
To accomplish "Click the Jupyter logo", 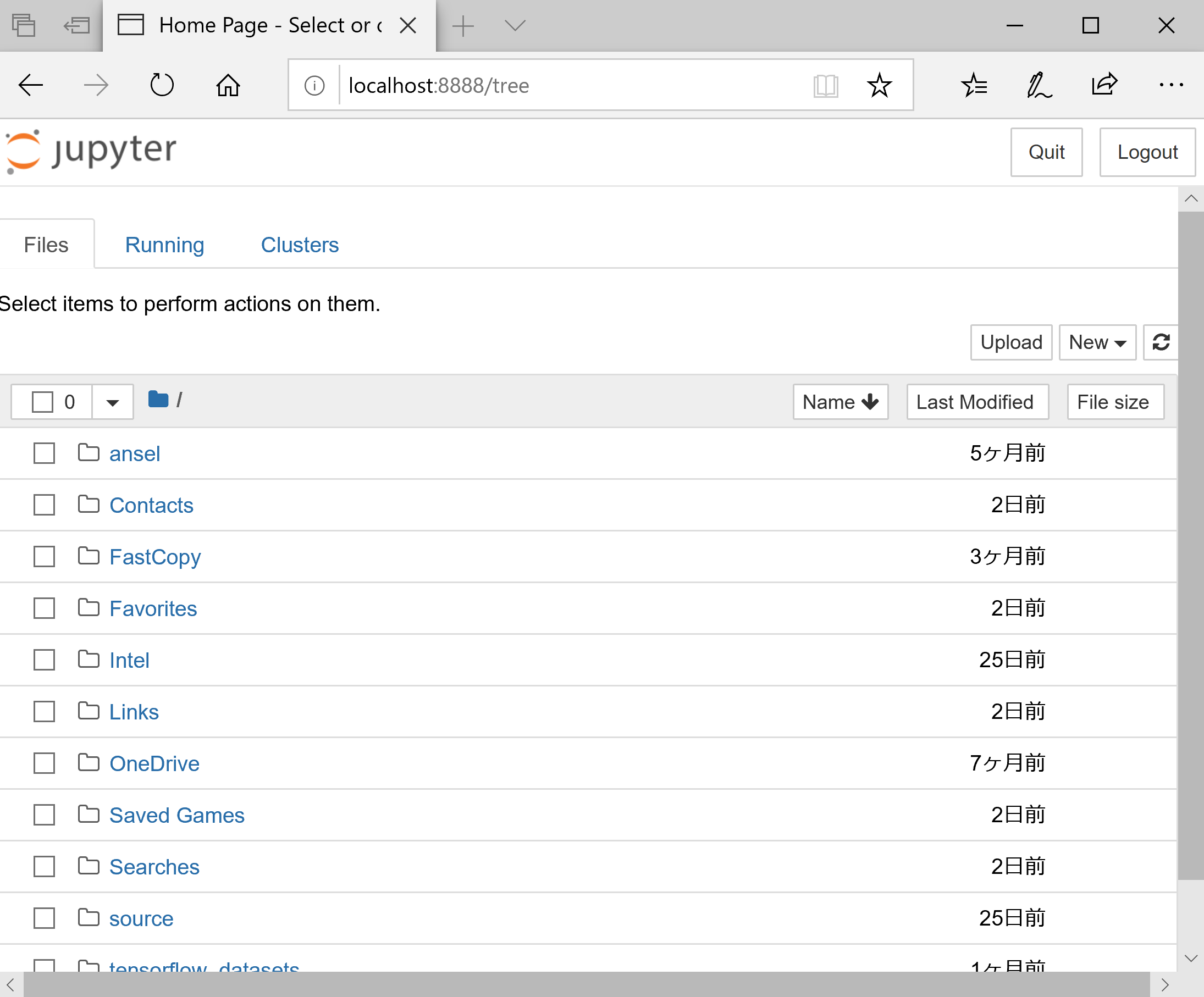I will coord(91,151).
